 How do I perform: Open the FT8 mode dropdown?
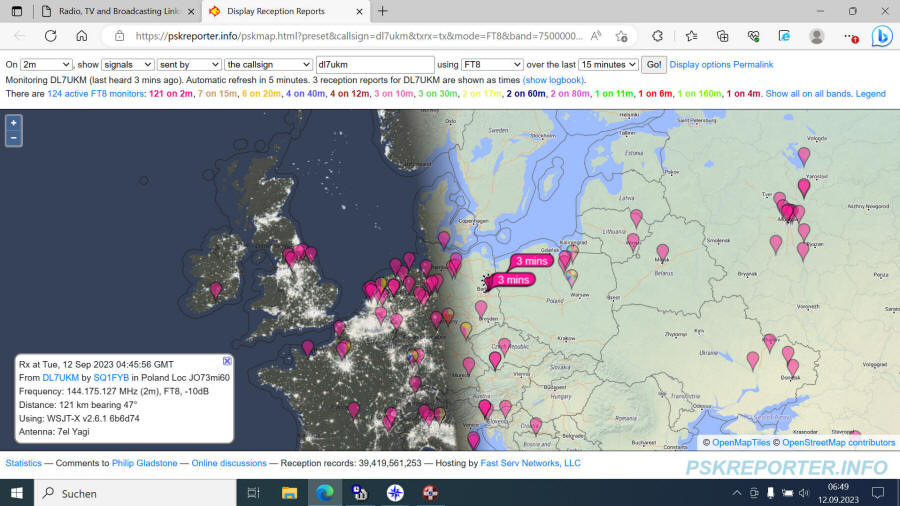492,64
